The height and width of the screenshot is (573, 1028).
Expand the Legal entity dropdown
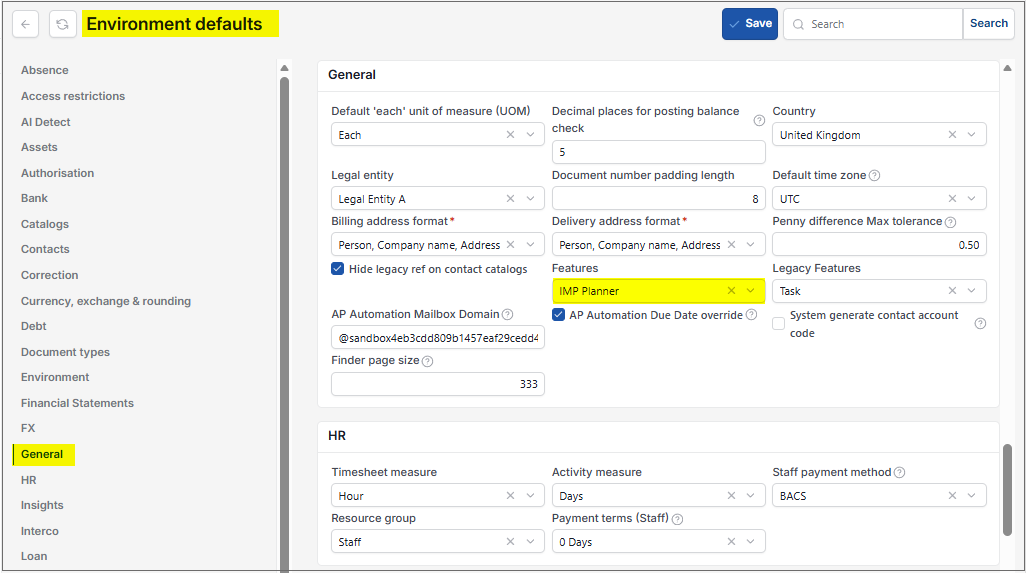530,199
